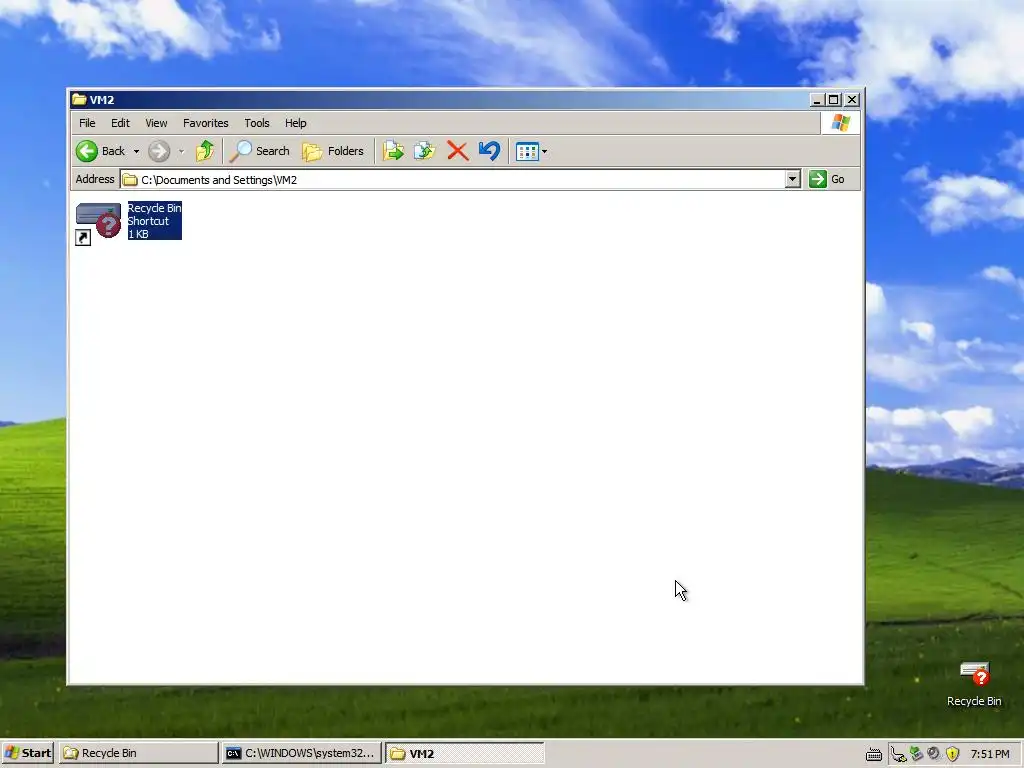This screenshot has height=768, width=1024.
Task: Open the Back history dropdown arrow
Action: 136,152
